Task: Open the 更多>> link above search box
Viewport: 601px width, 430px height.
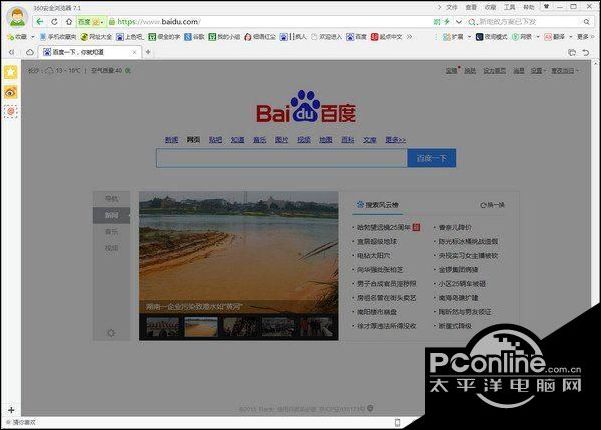Action: (x=396, y=140)
